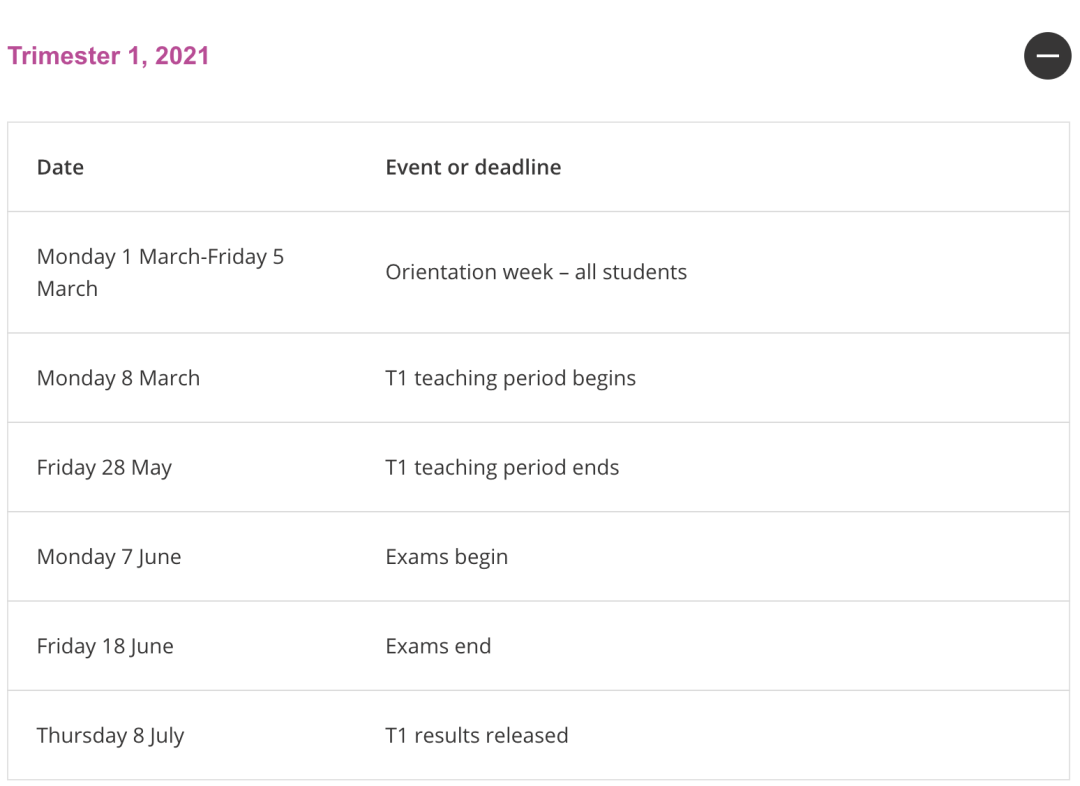The height and width of the screenshot is (786, 1080).
Task: Click the Friday 18 June date cell
Action: click(105, 646)
